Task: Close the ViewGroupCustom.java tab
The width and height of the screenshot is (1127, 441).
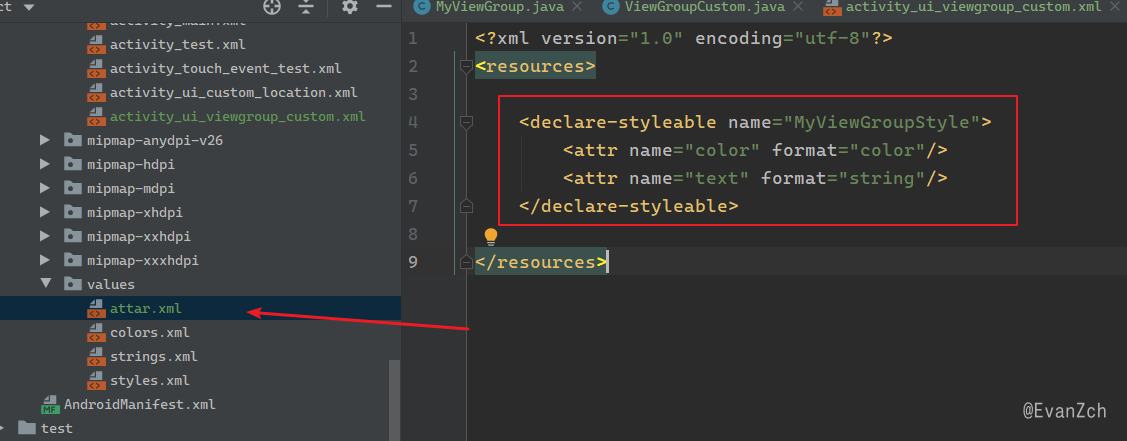Action: tap(796, 8)
